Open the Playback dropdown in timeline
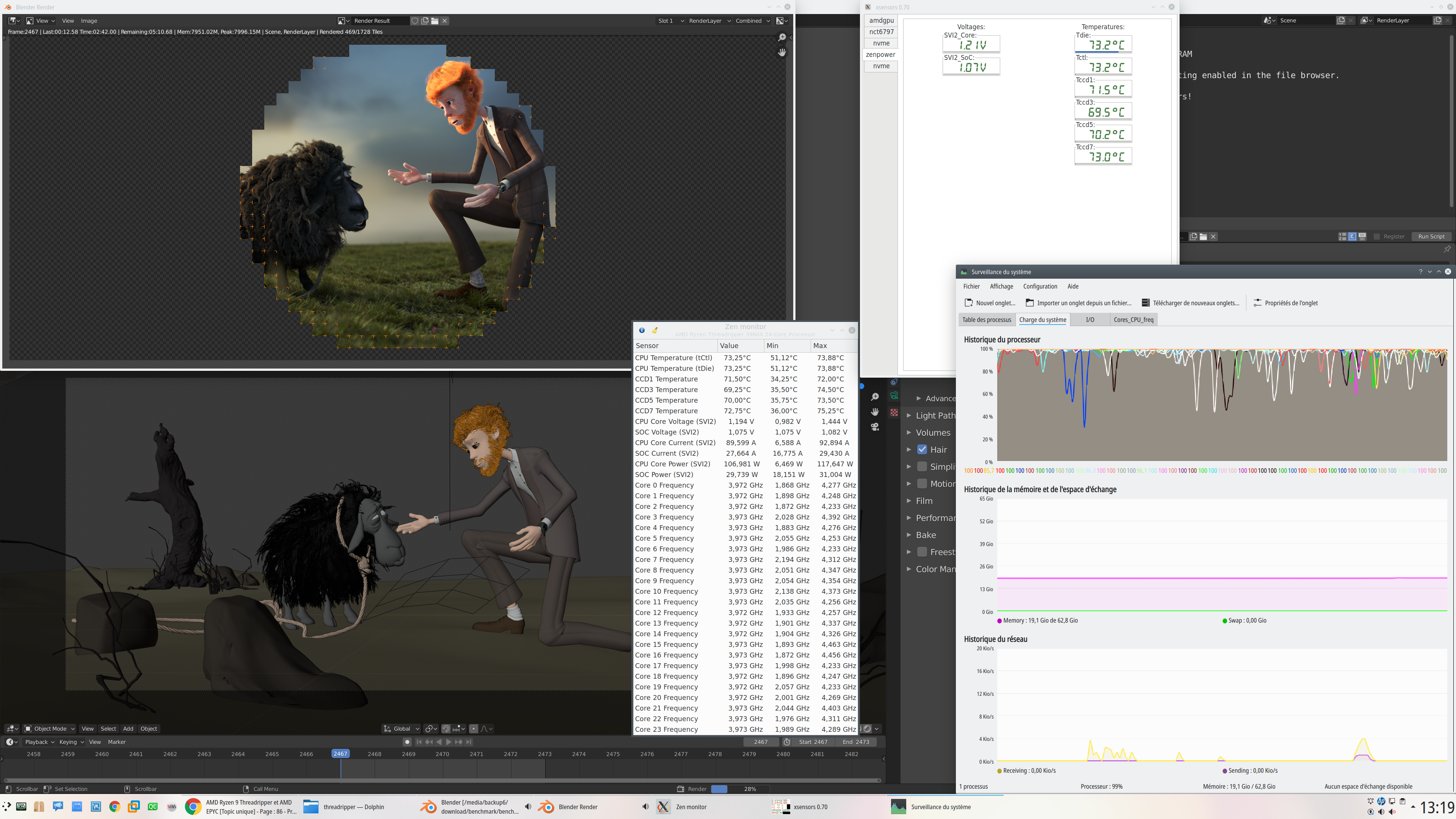This screenshot has width=1456, height=819. click(x=39, y=742)
